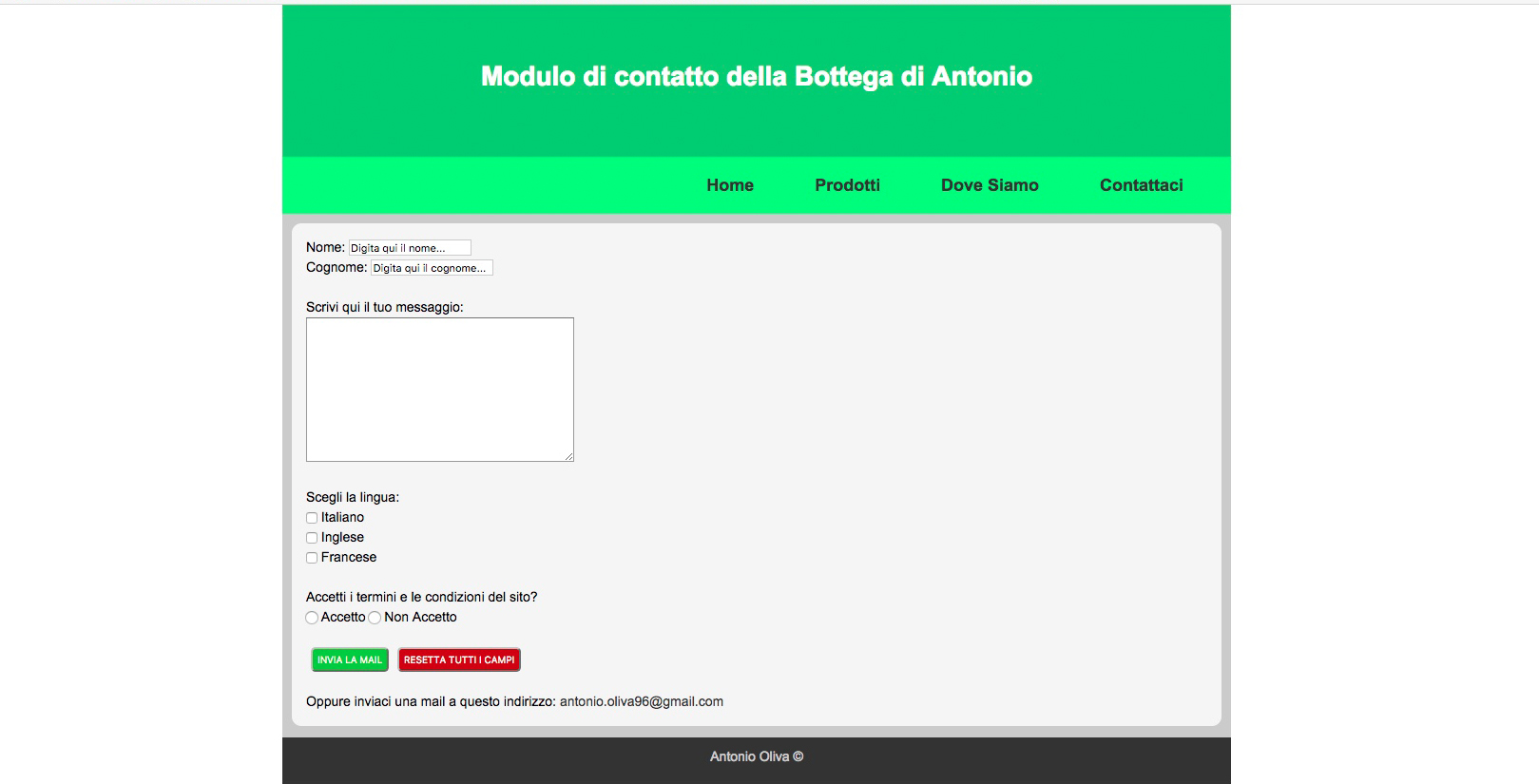Viewport: 1539px width, 784px height.
Task: Click inside the message text area
Action: 439,390
